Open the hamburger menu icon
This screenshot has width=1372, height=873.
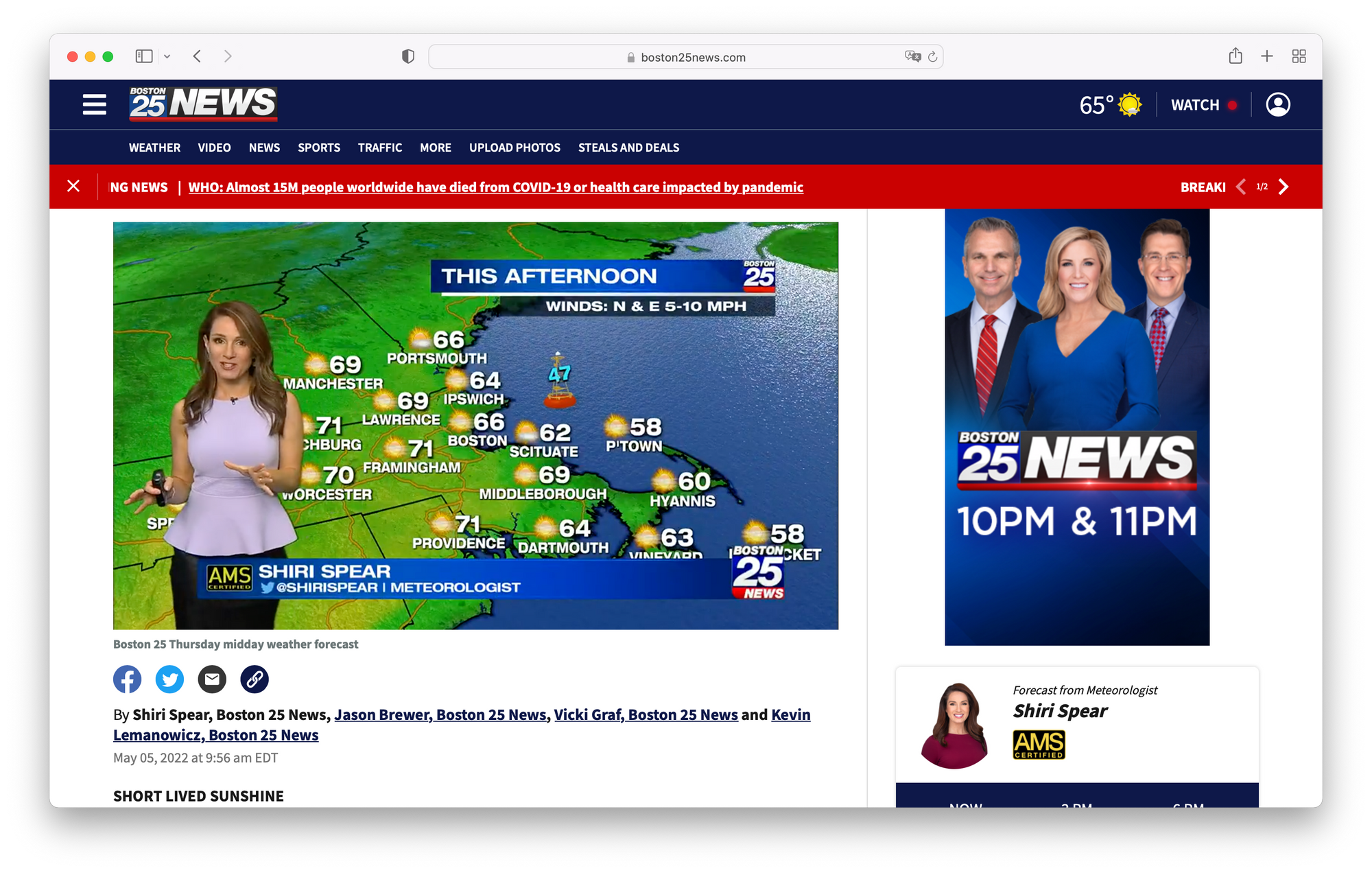pyautogui.click(x=95, y=104)
